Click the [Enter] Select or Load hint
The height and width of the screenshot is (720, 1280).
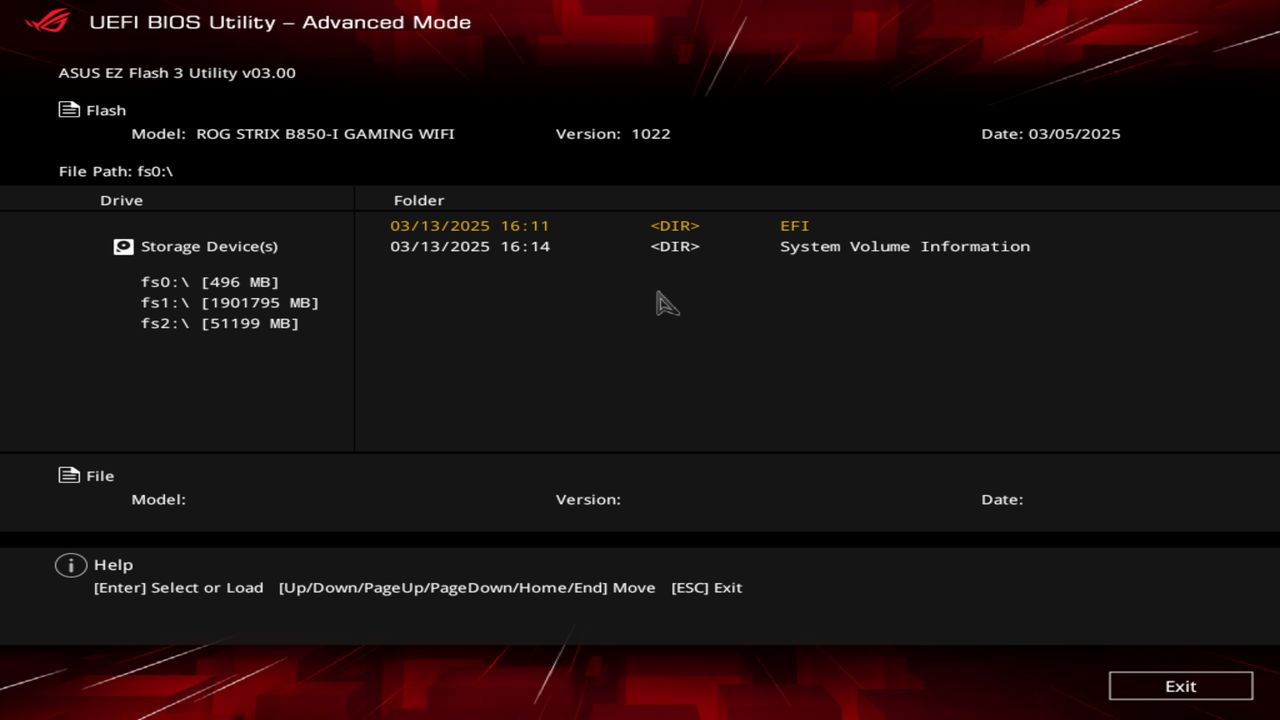click(x=178, y=588)
